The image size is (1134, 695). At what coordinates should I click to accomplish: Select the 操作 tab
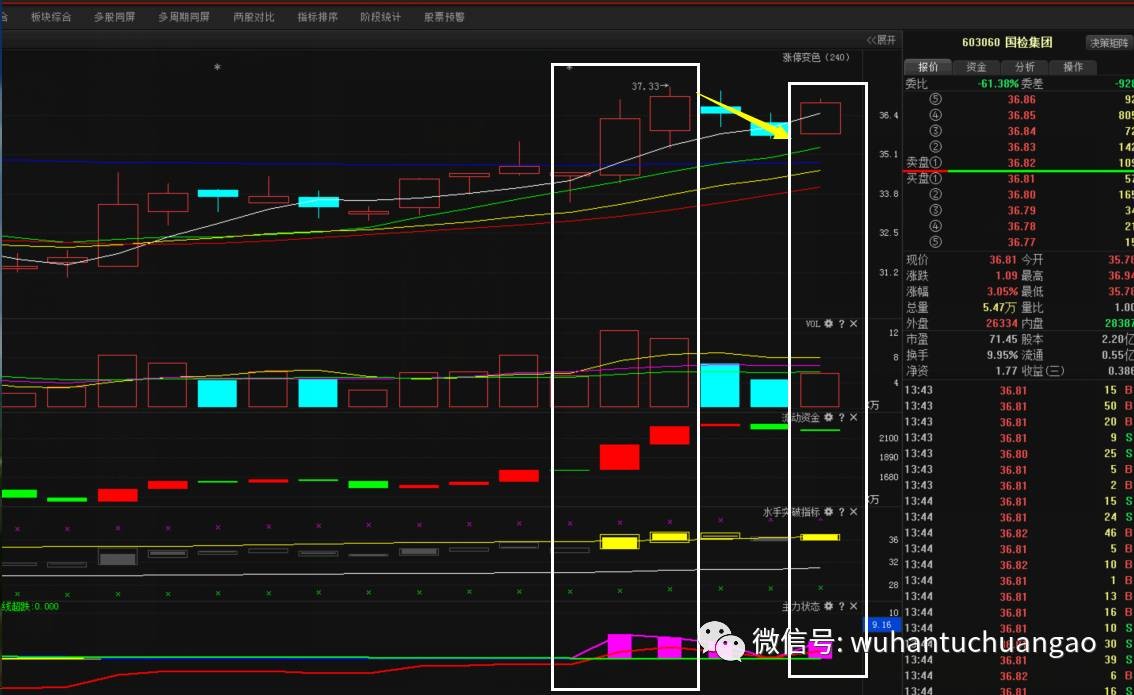1072,67
